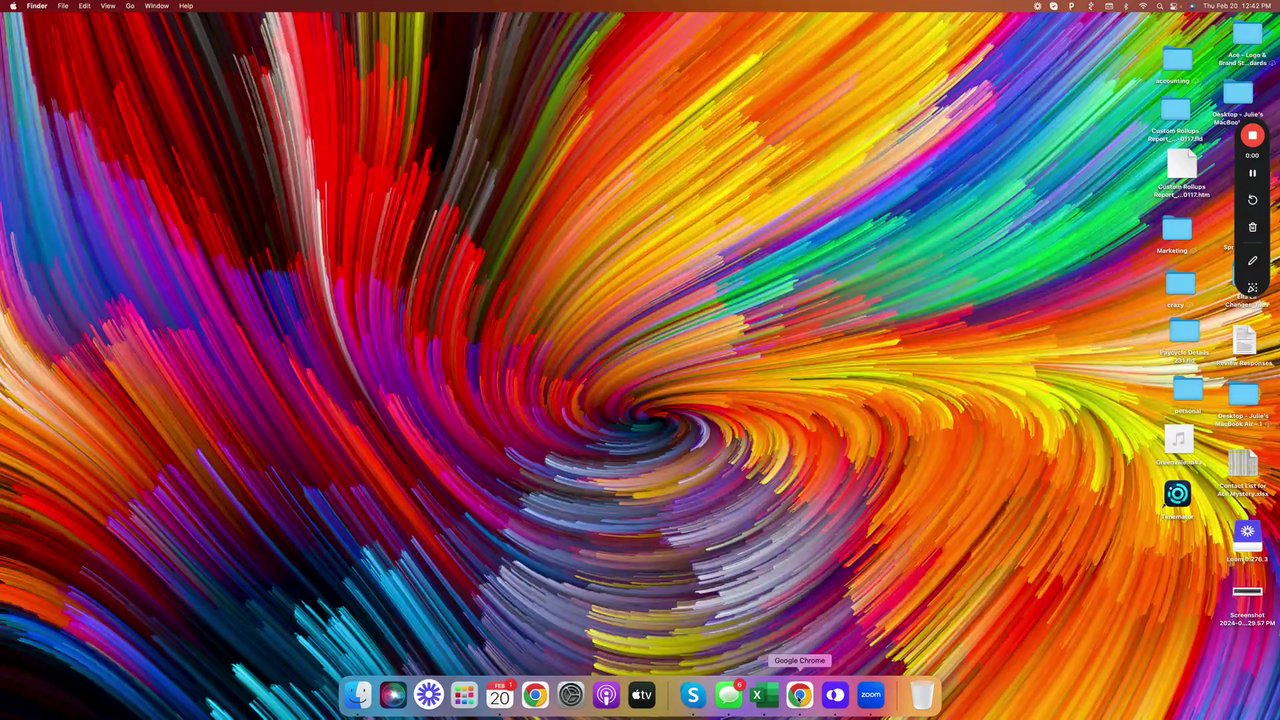This screenshot has width=1280, height=720.
Task: Open Skype from the Dock
Action: point(693,694)
